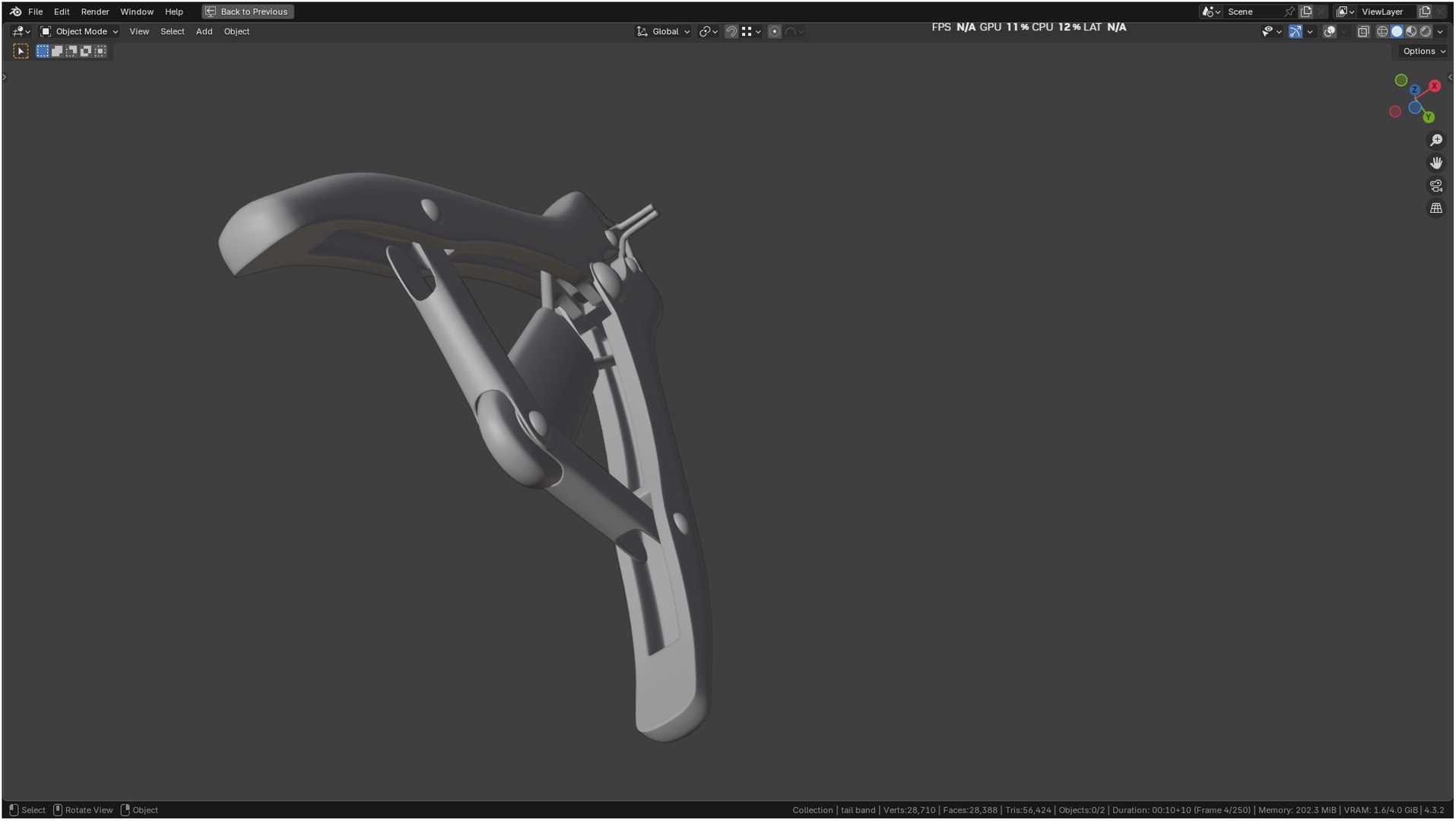Select the Select Box tool icon
The width and height of the screenshot is (1456, 821).
21,51
